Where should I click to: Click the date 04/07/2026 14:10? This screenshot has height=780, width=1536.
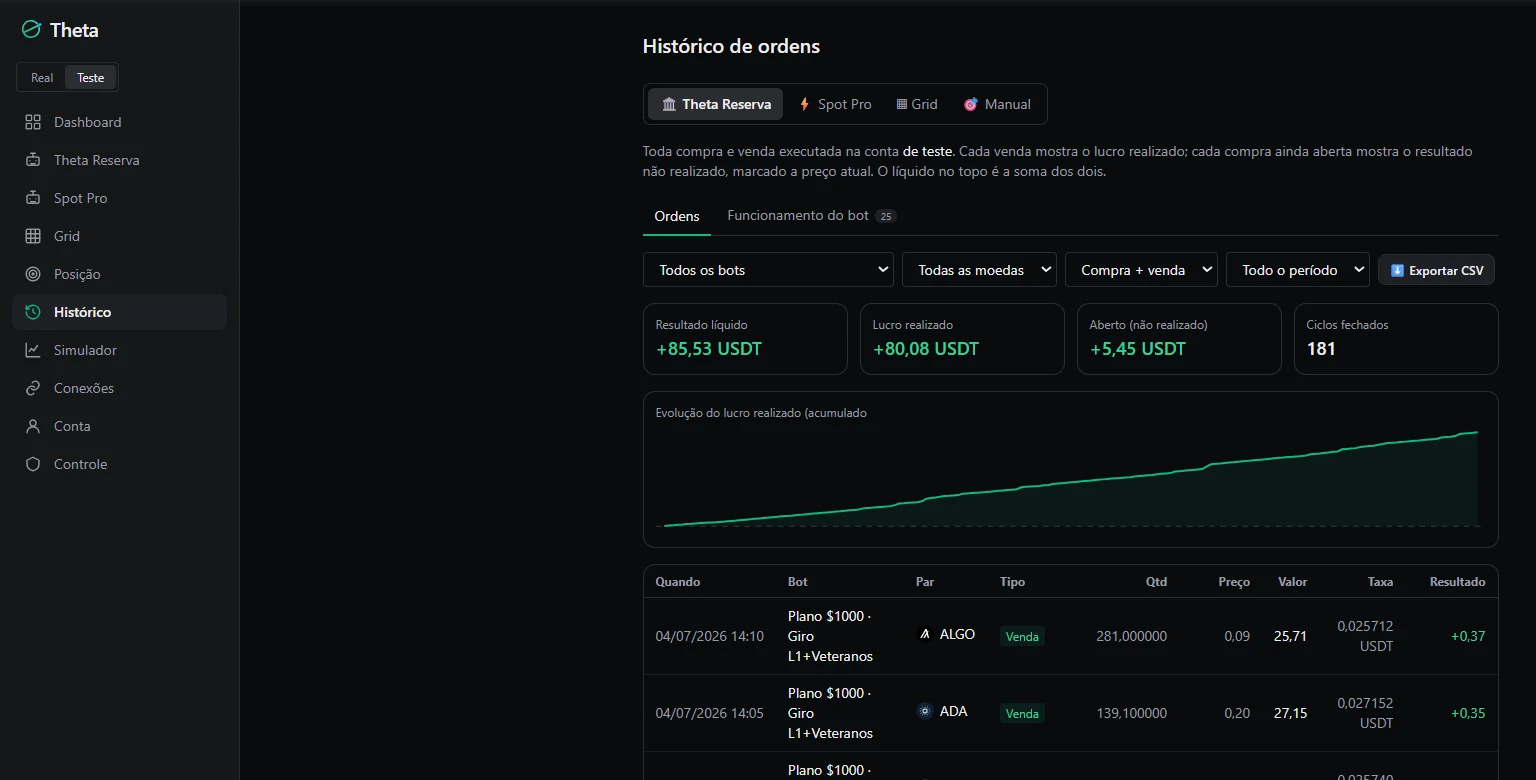709,636
